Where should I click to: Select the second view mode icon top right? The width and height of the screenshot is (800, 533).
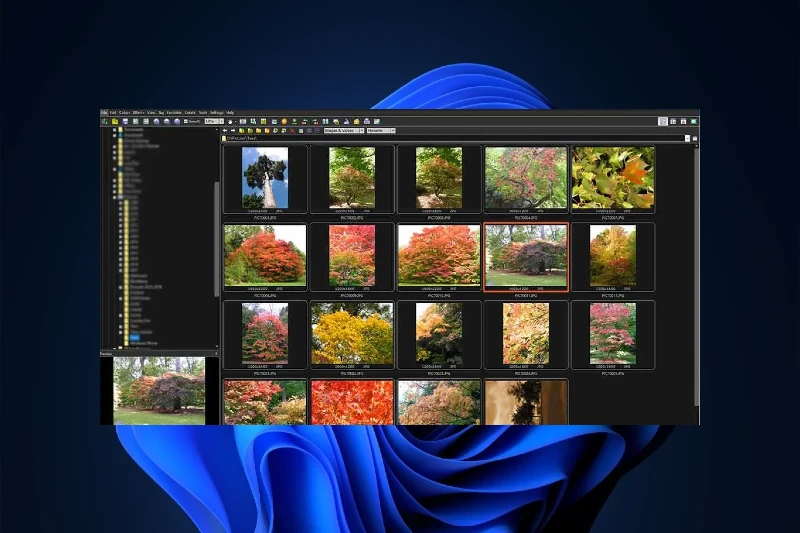click(673, 121)
